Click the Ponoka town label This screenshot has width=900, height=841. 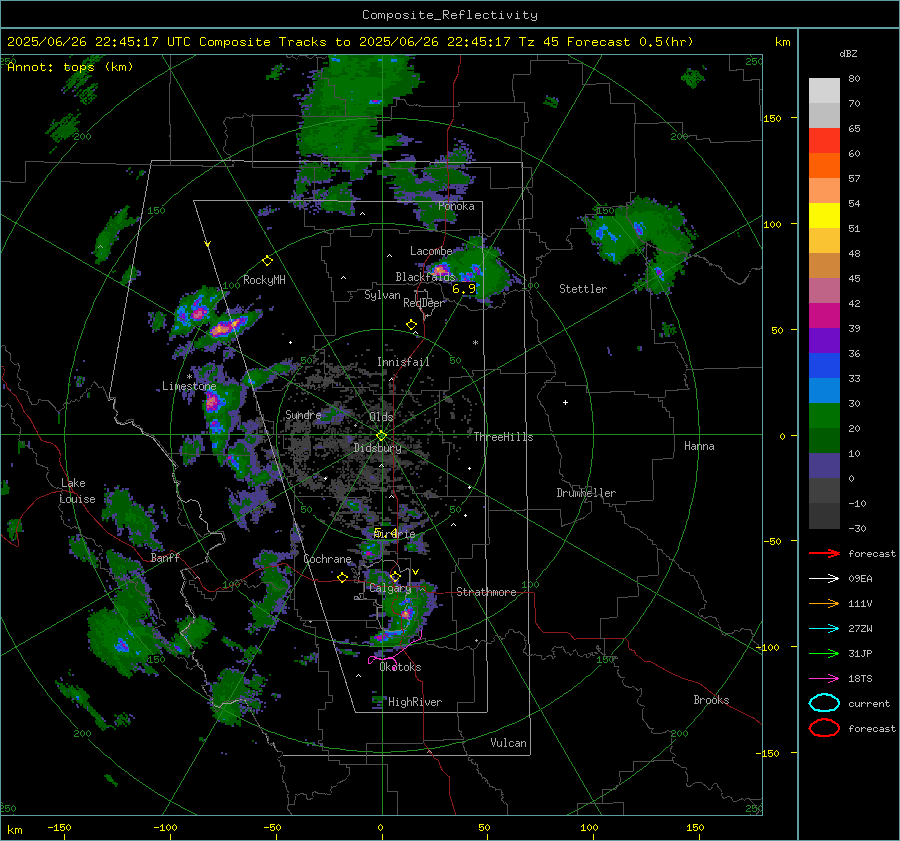[456, 206]
